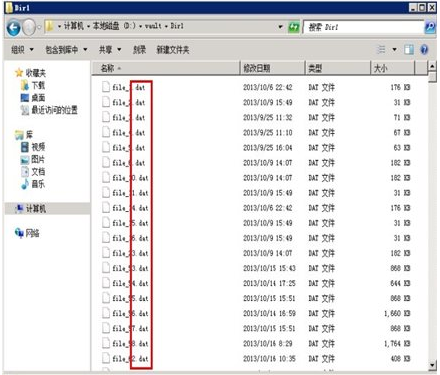
Task: Expand the arrow after 本地磁盘 (D:) in the breadcrumb
Action: (140, 26)
